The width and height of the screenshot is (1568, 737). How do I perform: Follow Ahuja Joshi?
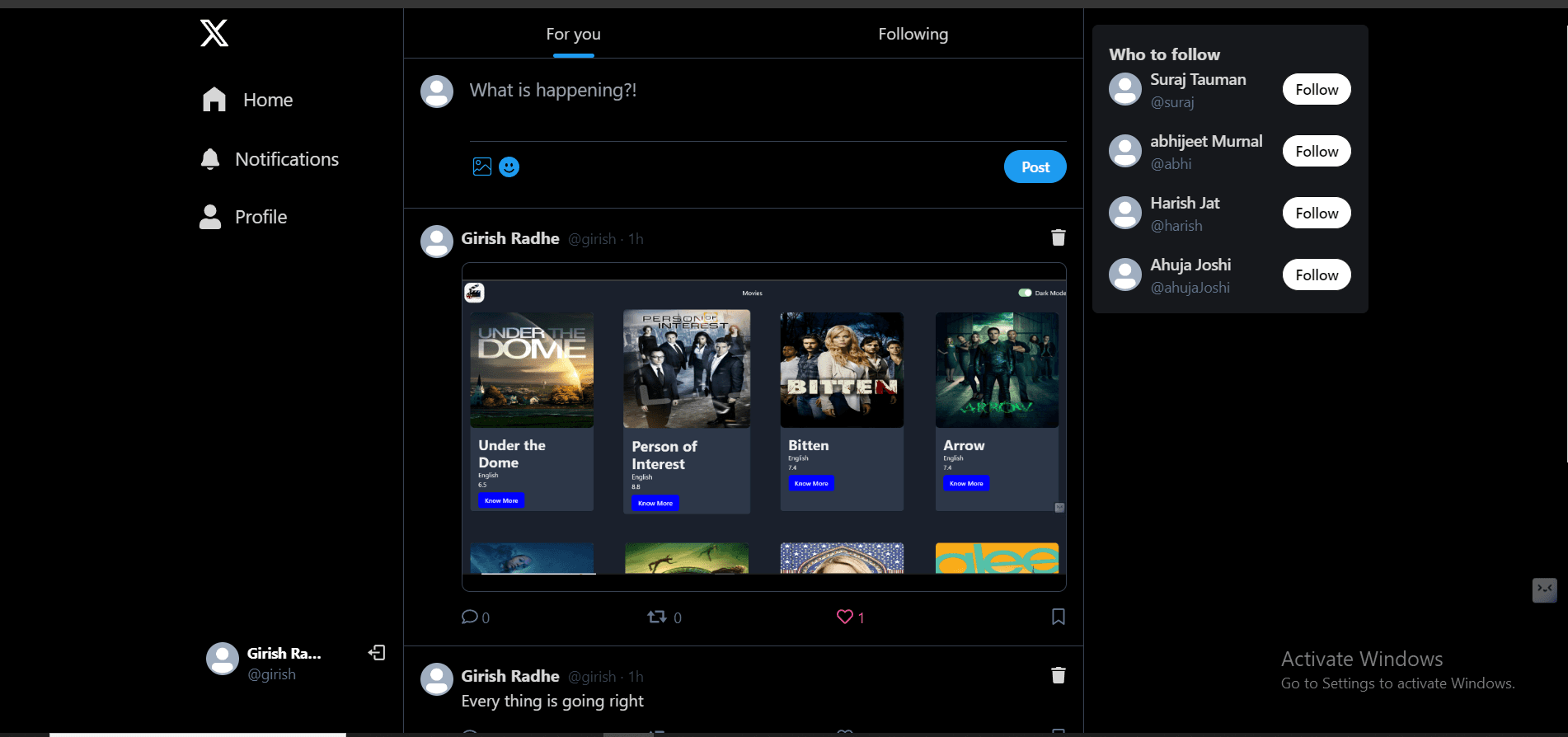[1317, 275]
